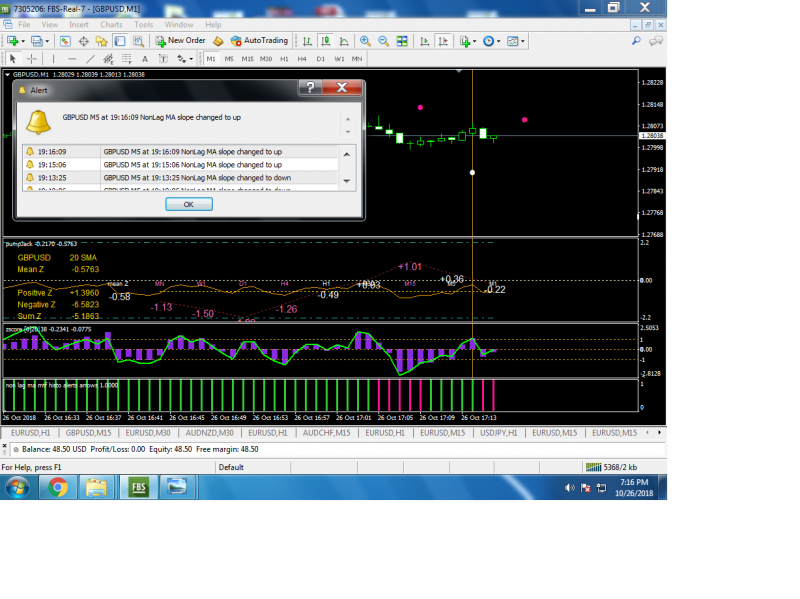Open the View menu

click(49, 24)
